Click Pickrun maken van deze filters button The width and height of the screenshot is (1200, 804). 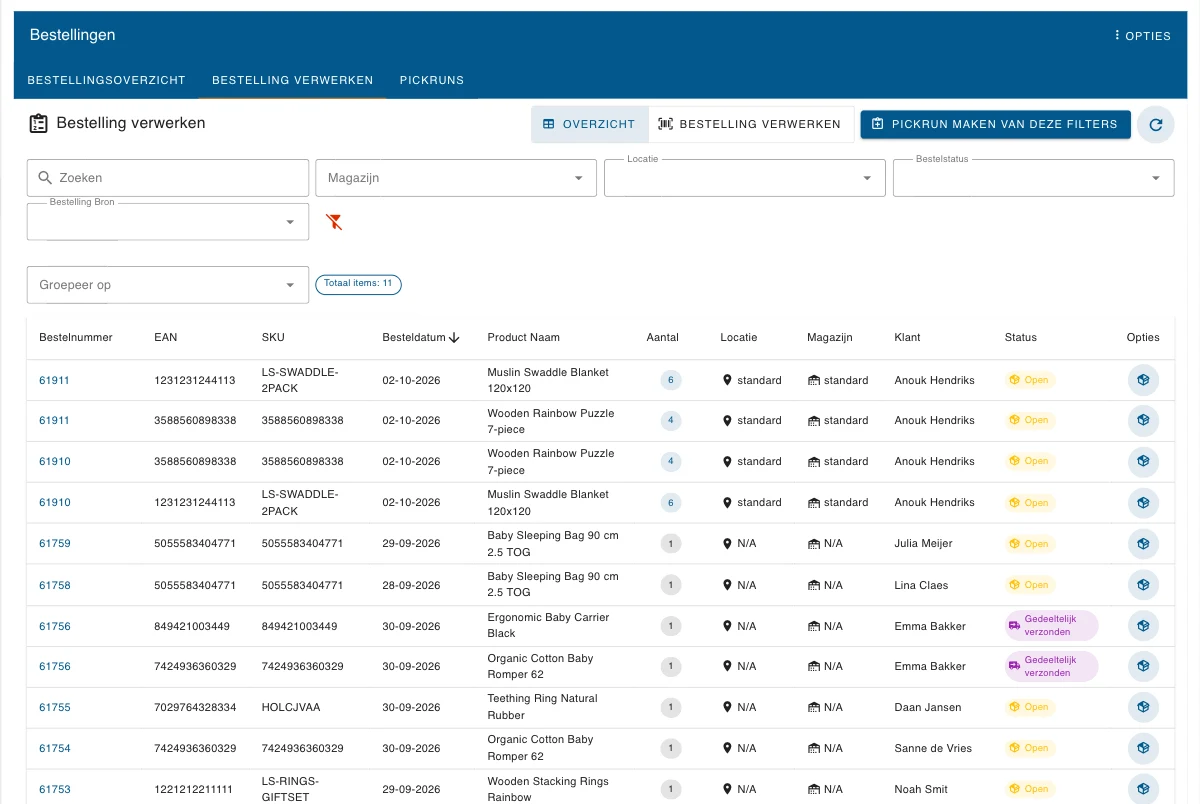pyautogui.click(x=995, y=124)
